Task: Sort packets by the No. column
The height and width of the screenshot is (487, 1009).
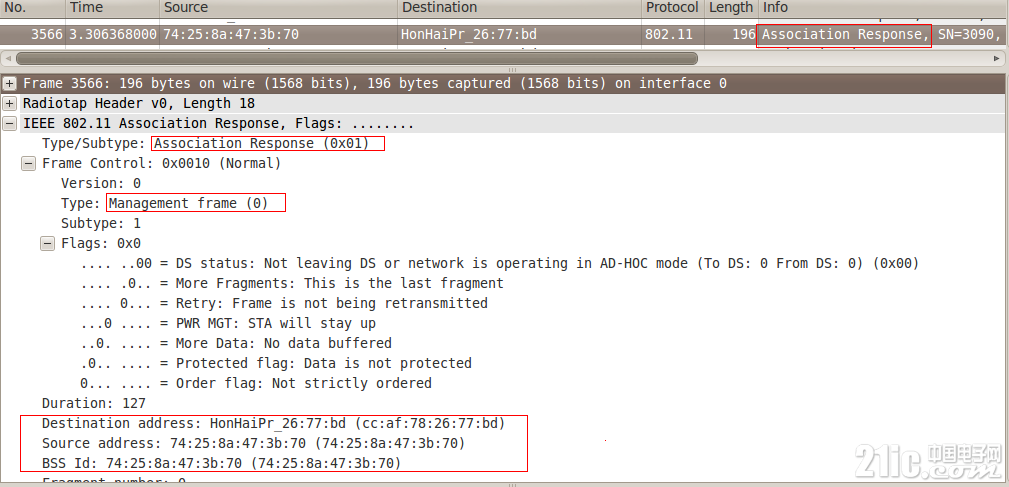Action: pyautogui.click(x=33, y=8)
